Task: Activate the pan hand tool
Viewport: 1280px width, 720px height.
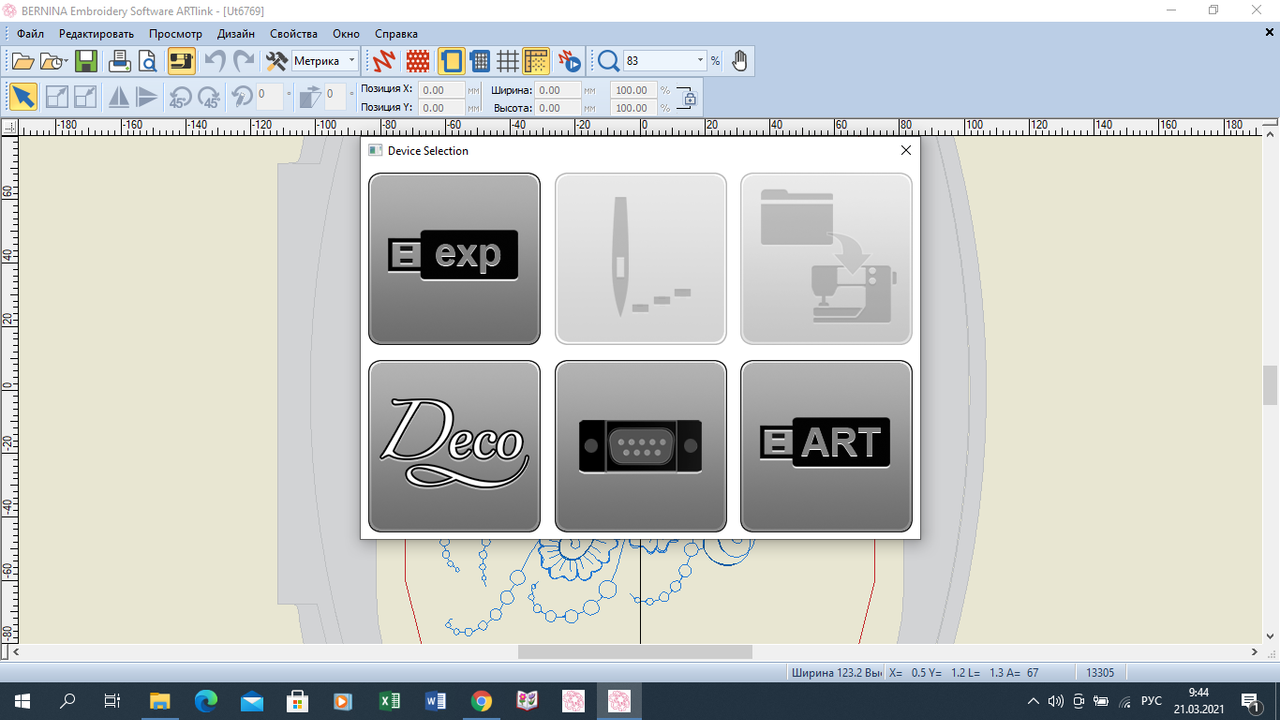Action: (x=739, y=61)
